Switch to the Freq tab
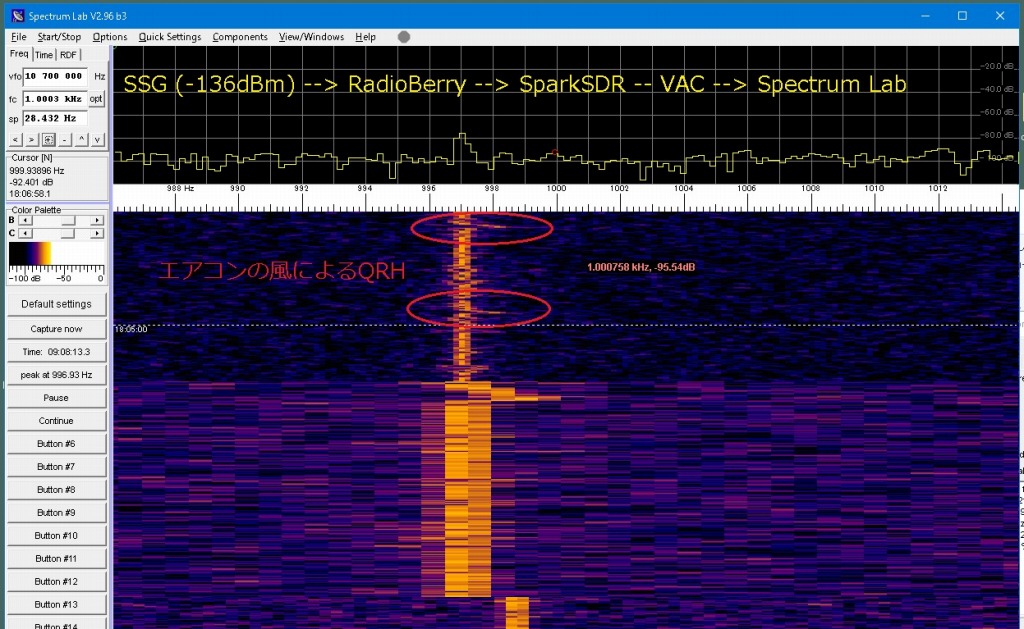This screenshot has height=629, width=1024. 19,54
